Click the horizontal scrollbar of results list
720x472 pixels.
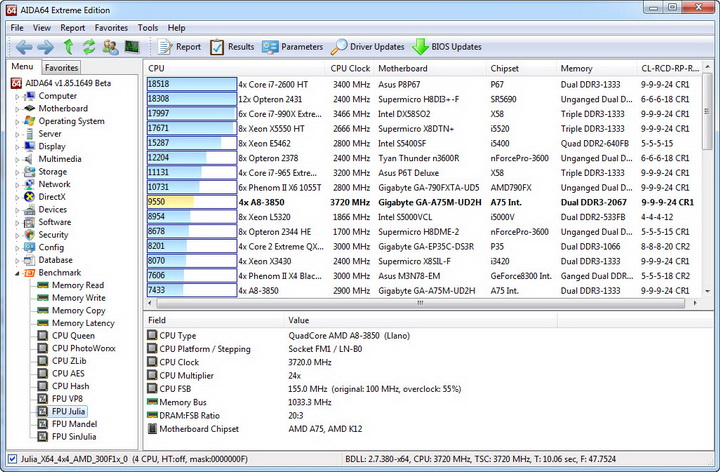coord(420,303)
